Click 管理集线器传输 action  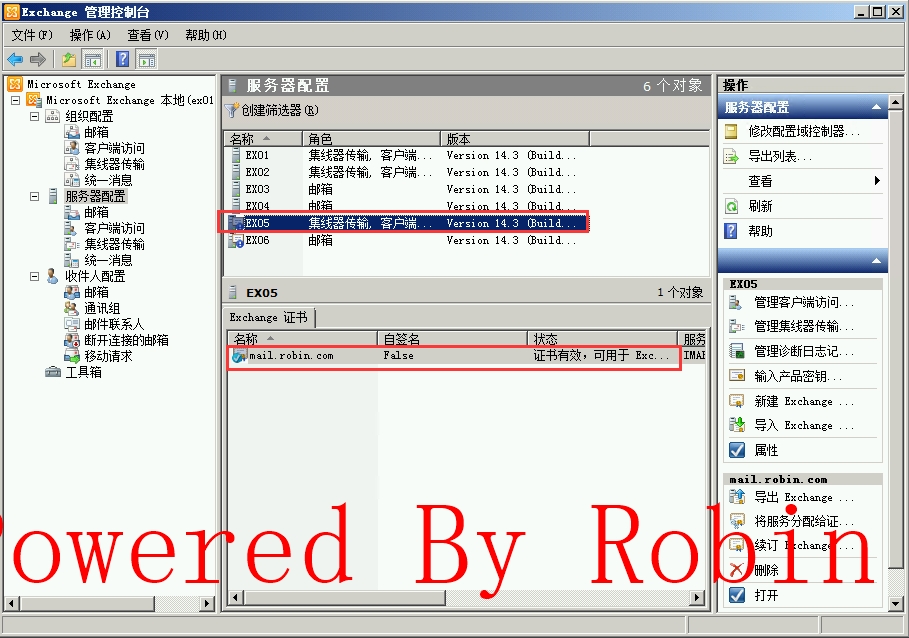803,327
